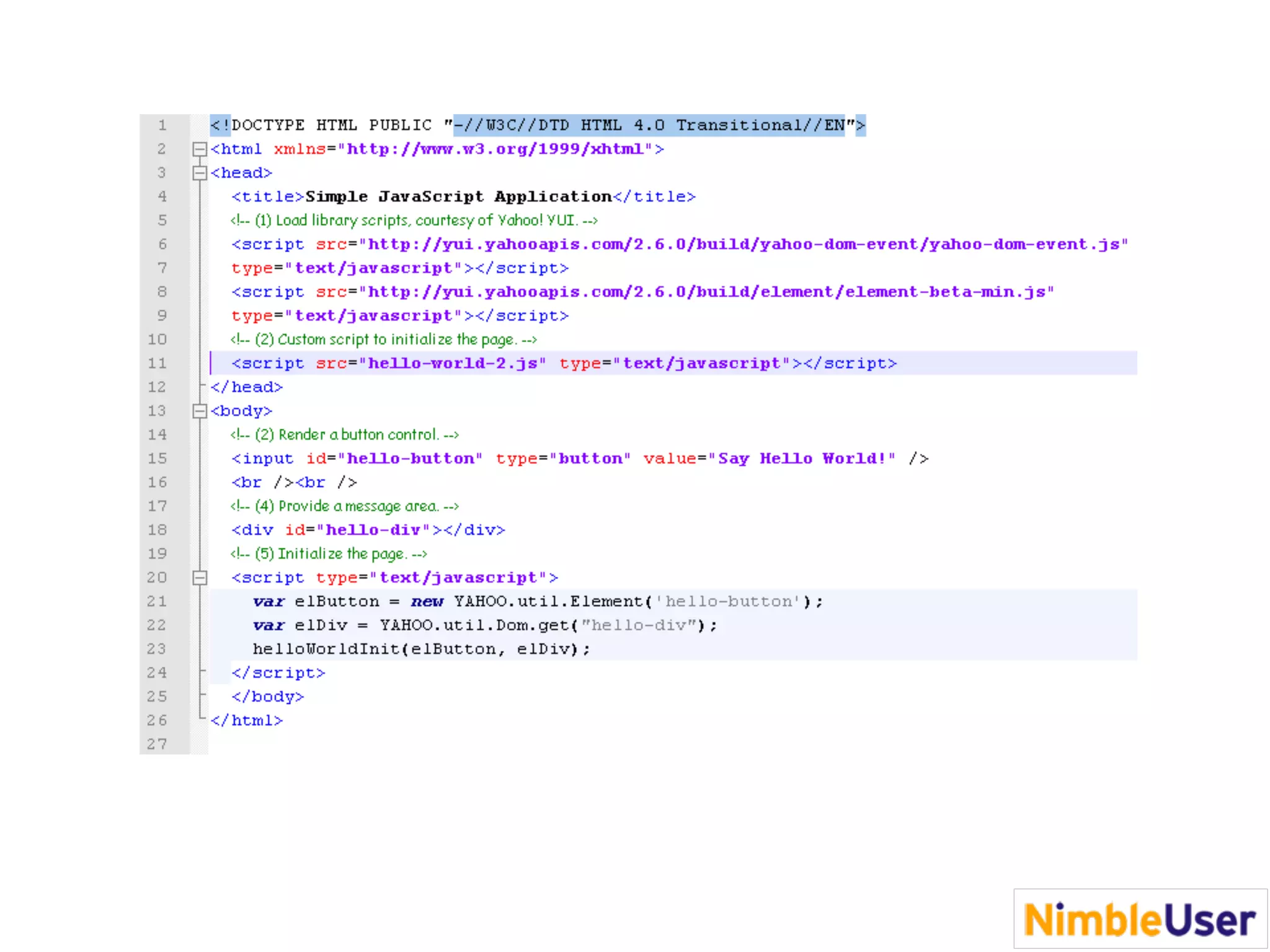Viewport: 1270px width, 952px height.
Task: Click line number 27 in the gutter
Action: 157,744
